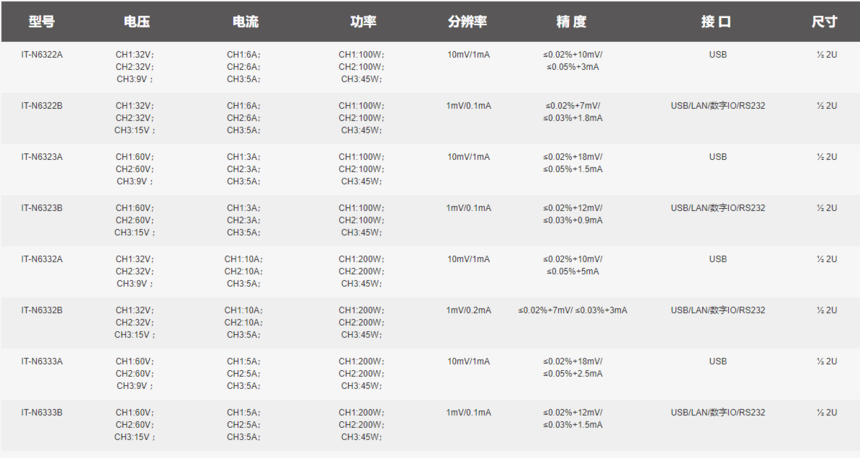Select model IT-N6323A
Screen dimensions: 860x458
click(42, 157)
